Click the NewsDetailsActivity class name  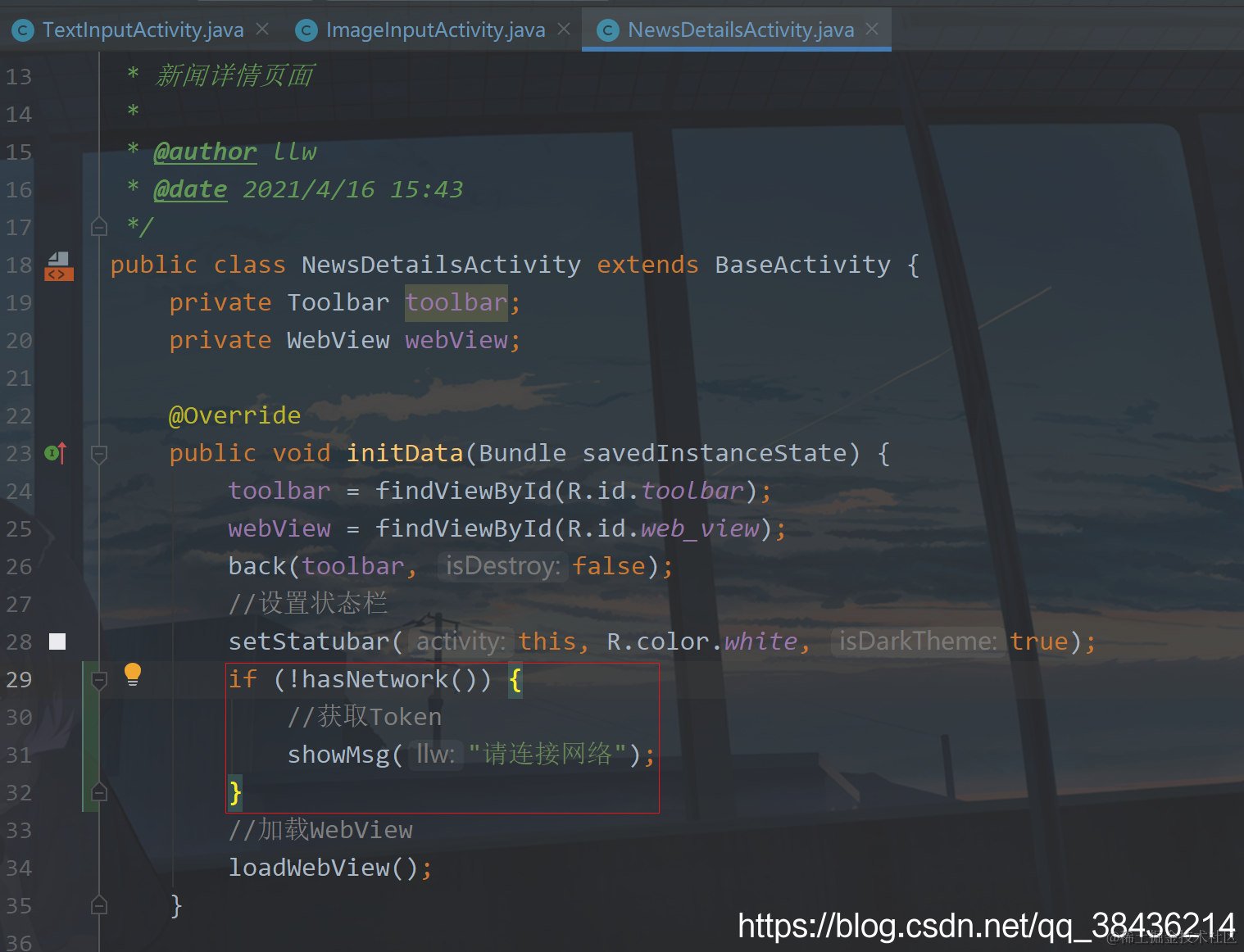441,265
